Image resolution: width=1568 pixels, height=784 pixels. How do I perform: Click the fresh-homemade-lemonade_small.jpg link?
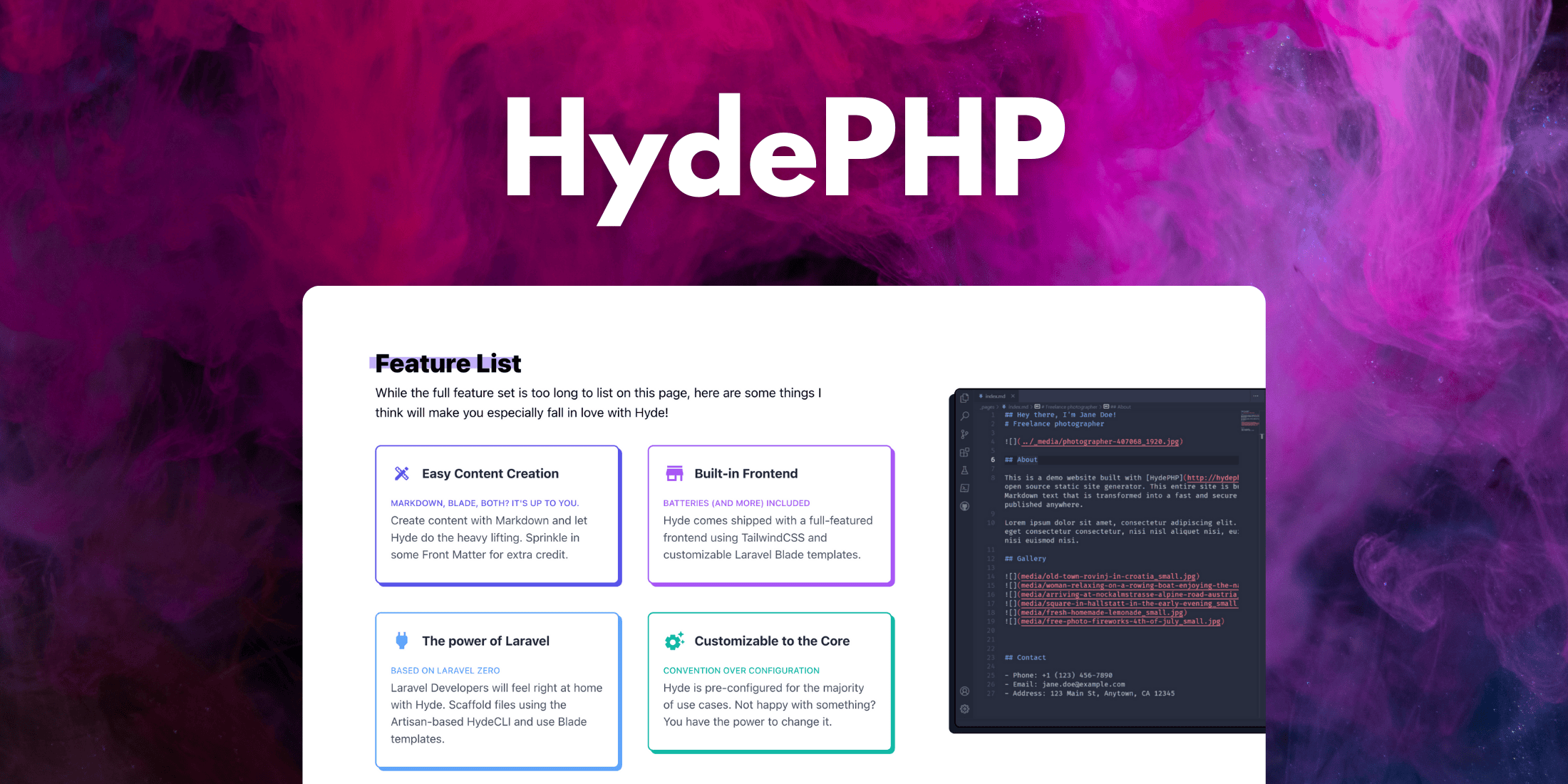1102,613
